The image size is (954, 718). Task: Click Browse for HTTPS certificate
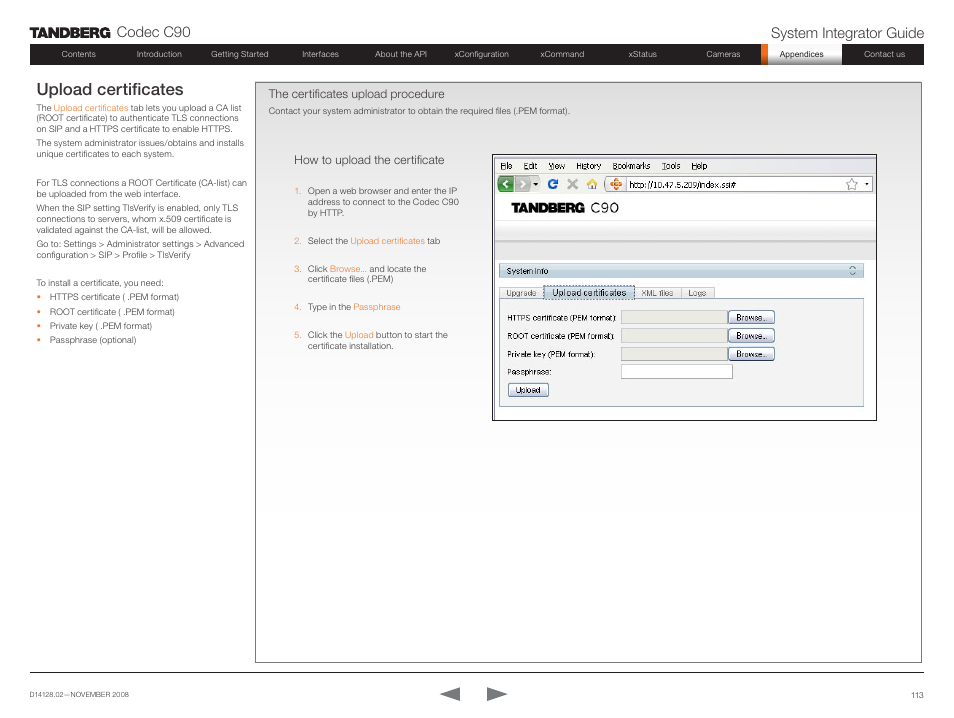(x=751, y=318)
